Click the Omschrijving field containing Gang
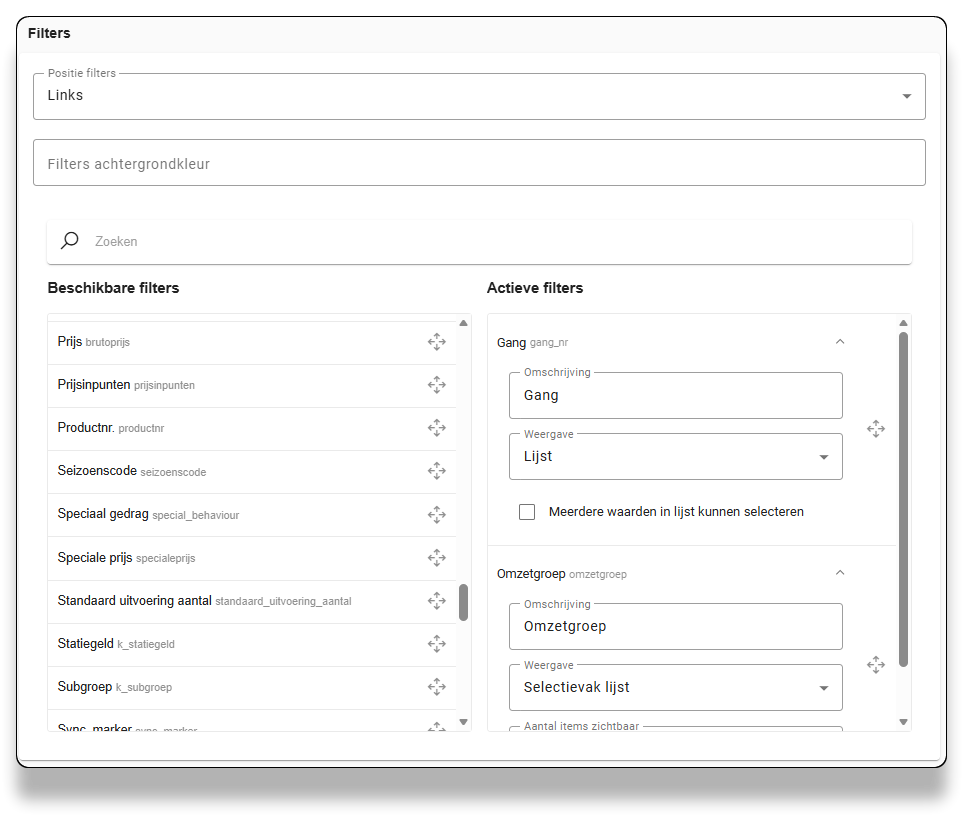This screenshot has width=963, height=816. tap(675, 396)
